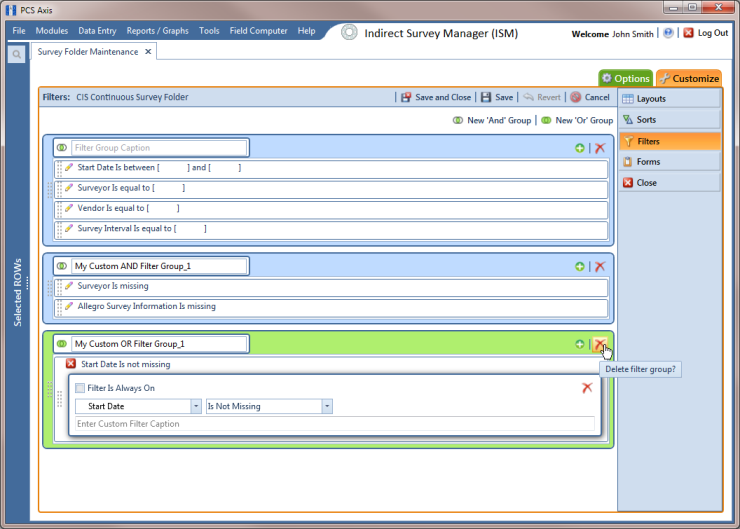The image size is (740, 529).
Task: Click the Log Out link
Action: [713, 33]
